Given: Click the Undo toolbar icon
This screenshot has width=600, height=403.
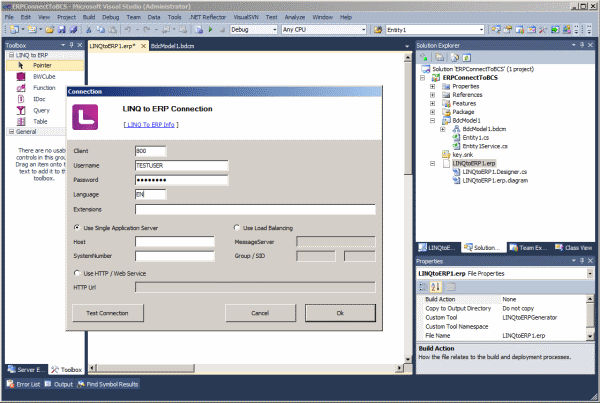Looking at the screenshot, I should pyautogui.click(x=127, y=29).
